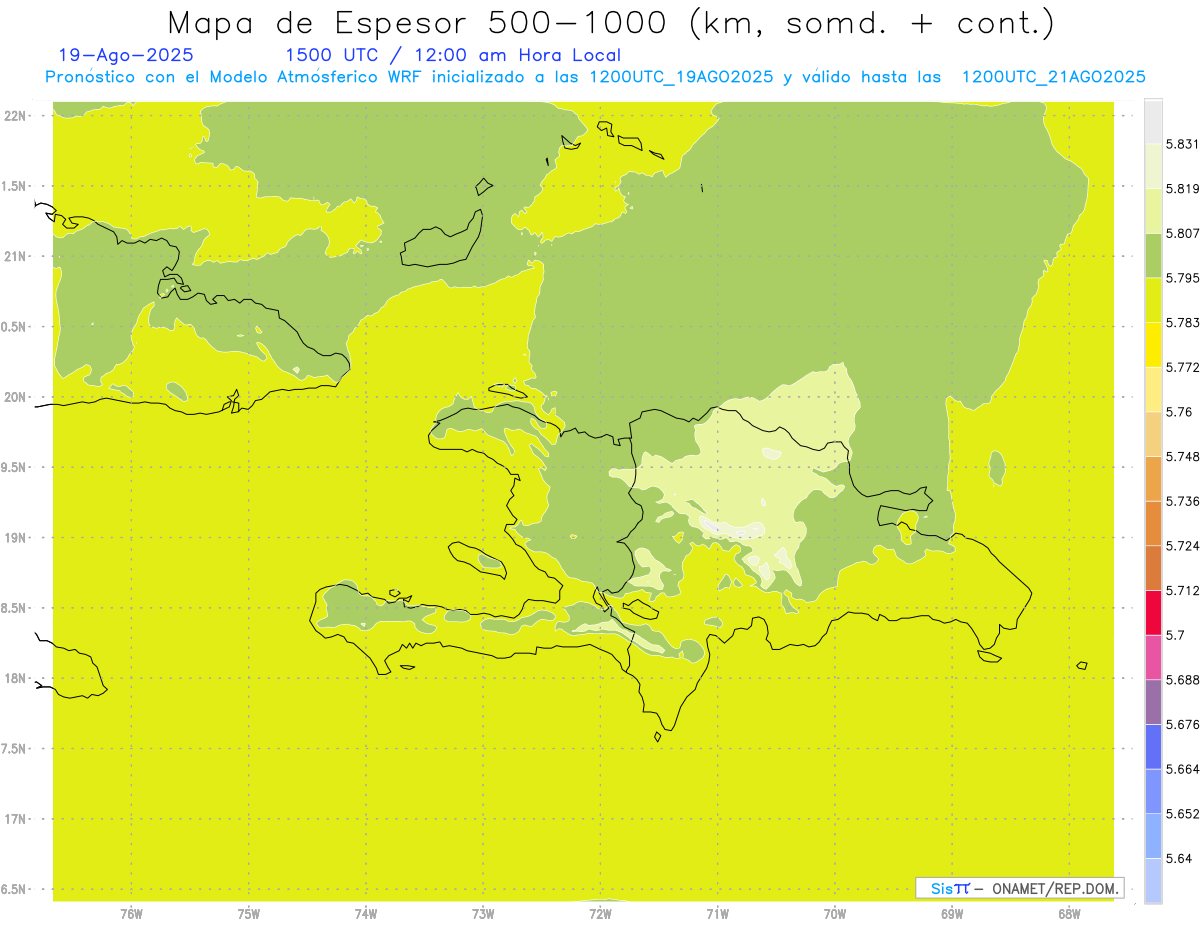Screen dimensions: 1200x927
Task: Pick the light gray swatch above 5.831
Action: click(1153, 122)
